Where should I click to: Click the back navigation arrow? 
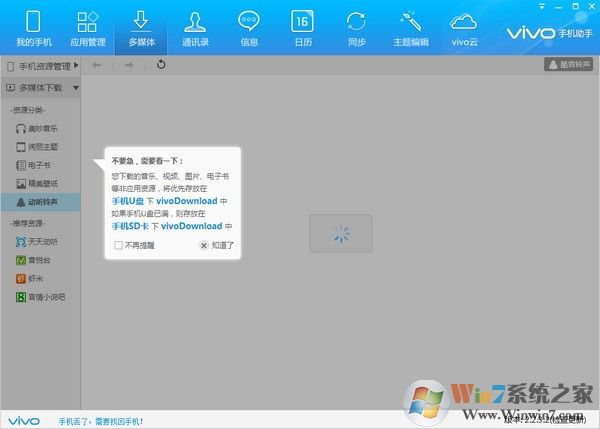point(96,65)
